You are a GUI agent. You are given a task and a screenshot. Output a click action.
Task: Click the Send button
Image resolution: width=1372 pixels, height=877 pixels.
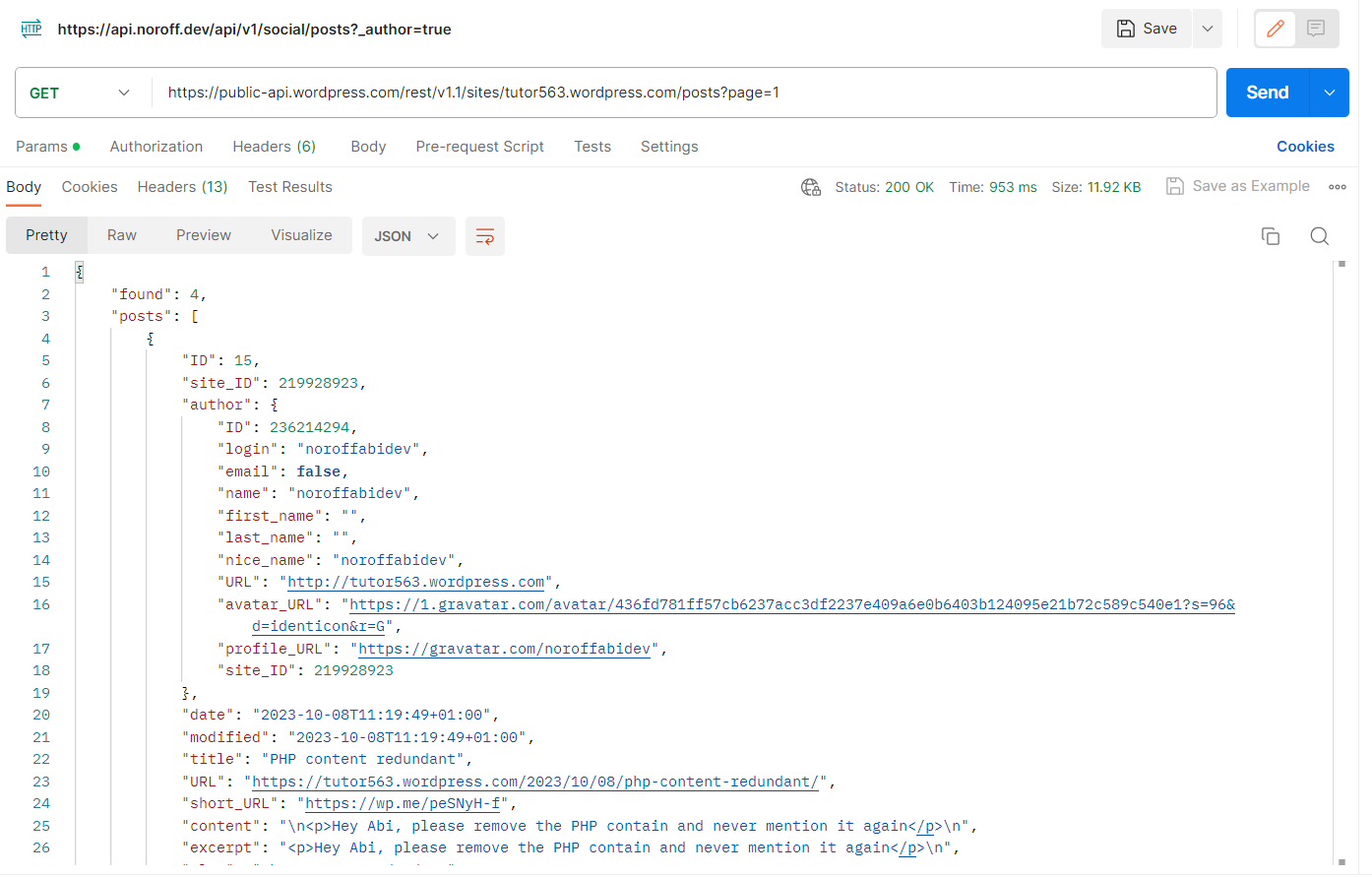coord(1267,93)
